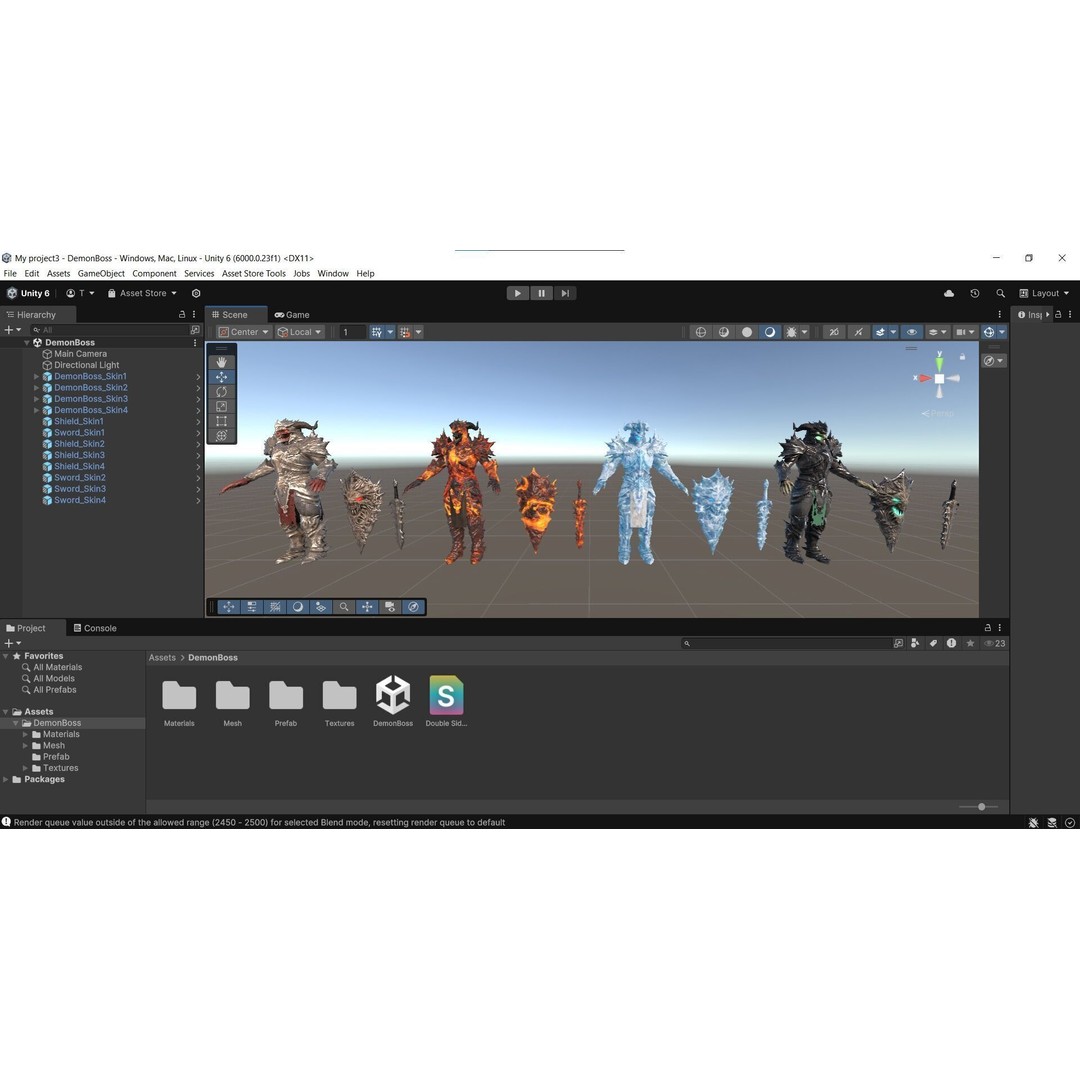Viewport: 1080px width, 1080px height.
Task: Open the Layout dropdown
Action: coord(1044,293)
